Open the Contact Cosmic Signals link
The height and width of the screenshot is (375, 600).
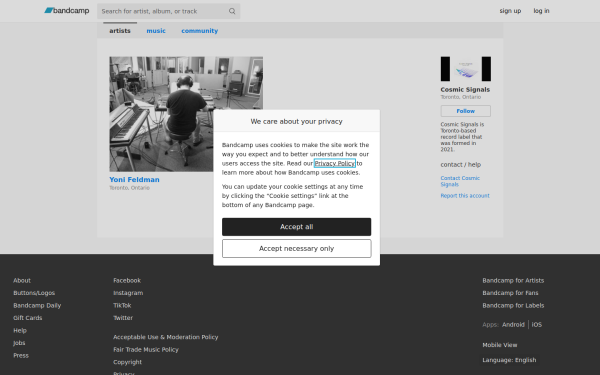460,181
